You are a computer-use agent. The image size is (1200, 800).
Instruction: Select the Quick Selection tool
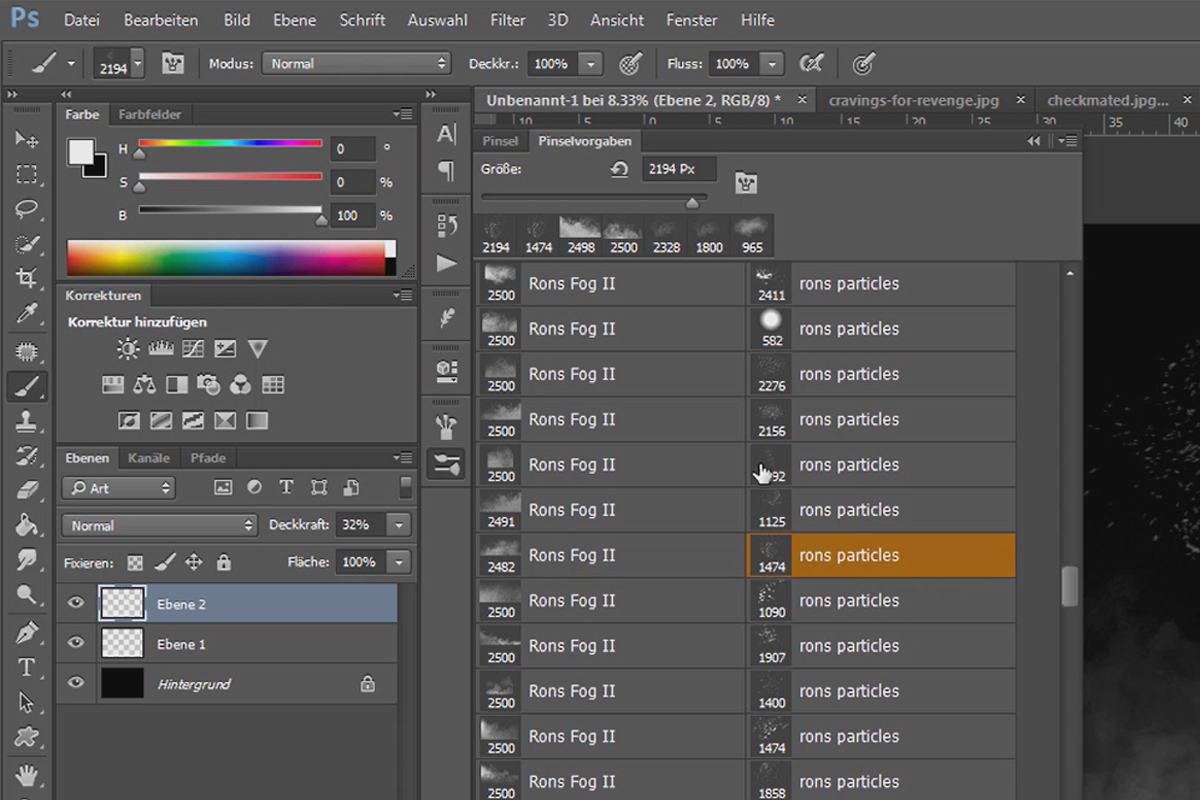point(27,245)
